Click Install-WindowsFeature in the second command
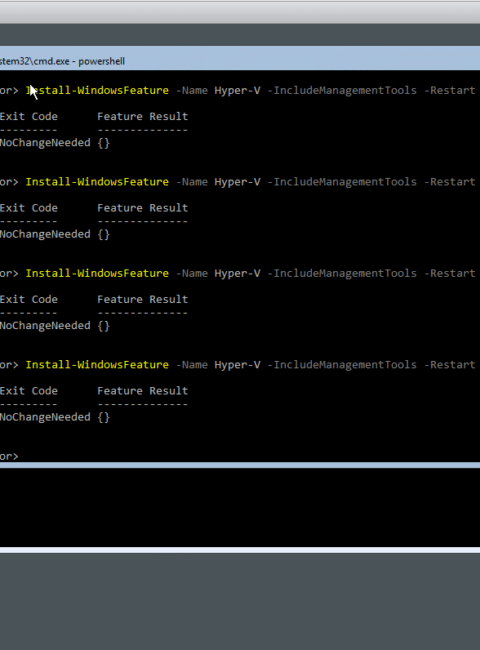Image resolution: width=480 pixels, height=650 pixels. (x=97, y=182)
